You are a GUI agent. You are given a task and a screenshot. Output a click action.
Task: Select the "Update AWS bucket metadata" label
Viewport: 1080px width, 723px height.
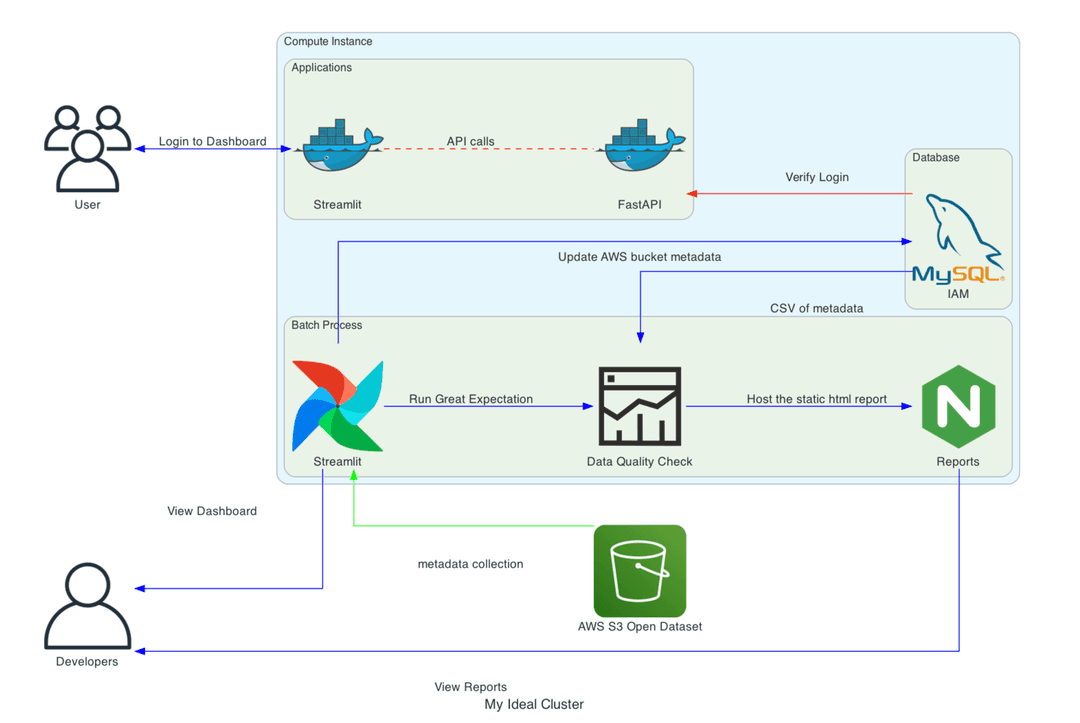pos(639,257)
